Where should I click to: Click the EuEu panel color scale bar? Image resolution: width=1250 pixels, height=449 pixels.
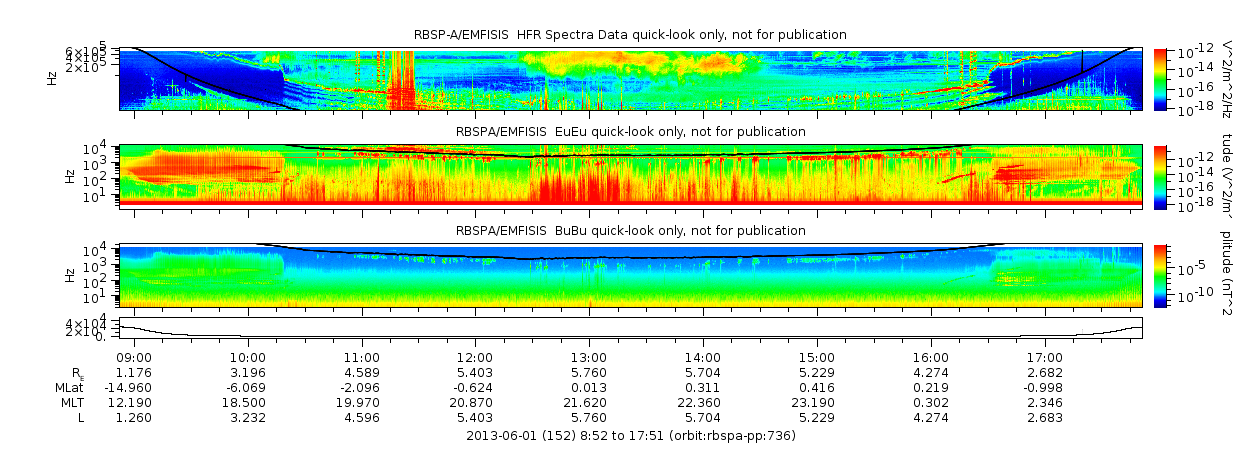tap(1160, 176)
